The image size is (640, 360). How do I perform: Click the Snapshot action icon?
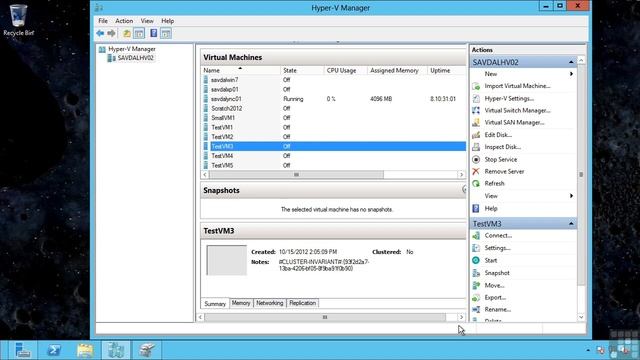[476, 273]
